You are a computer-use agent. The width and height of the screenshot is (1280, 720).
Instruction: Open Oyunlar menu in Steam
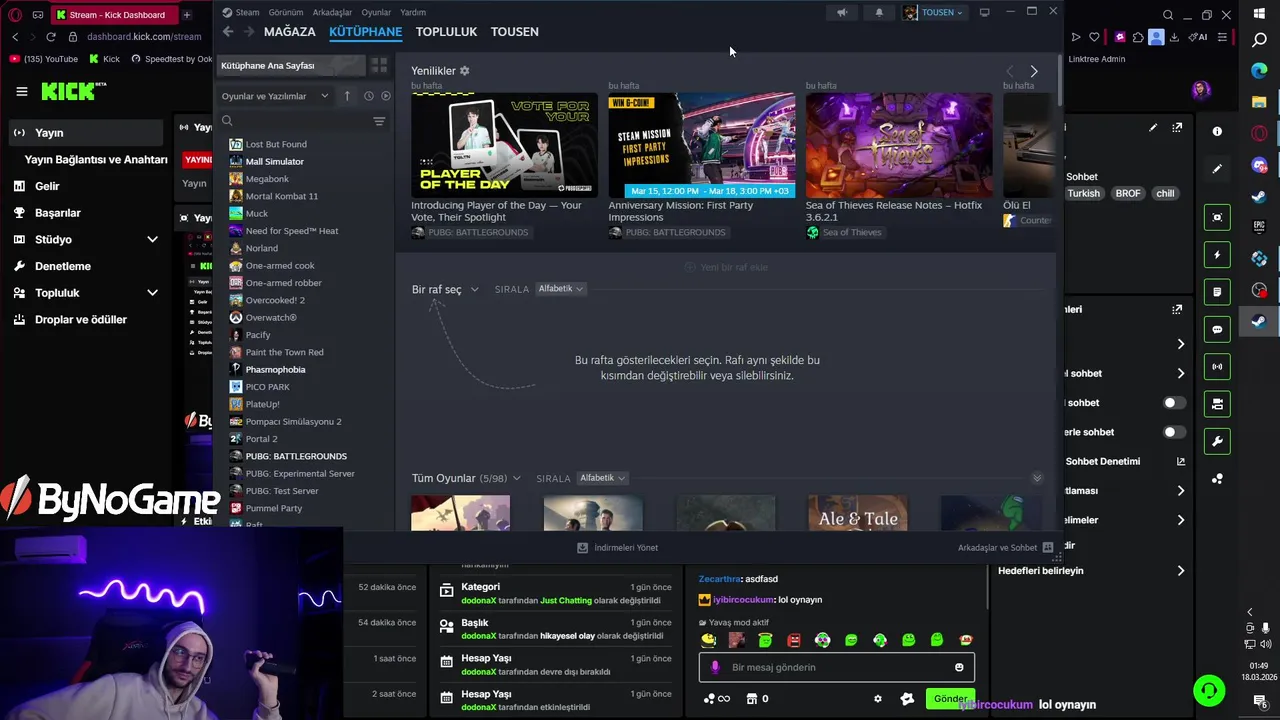[x=376, y=12]
